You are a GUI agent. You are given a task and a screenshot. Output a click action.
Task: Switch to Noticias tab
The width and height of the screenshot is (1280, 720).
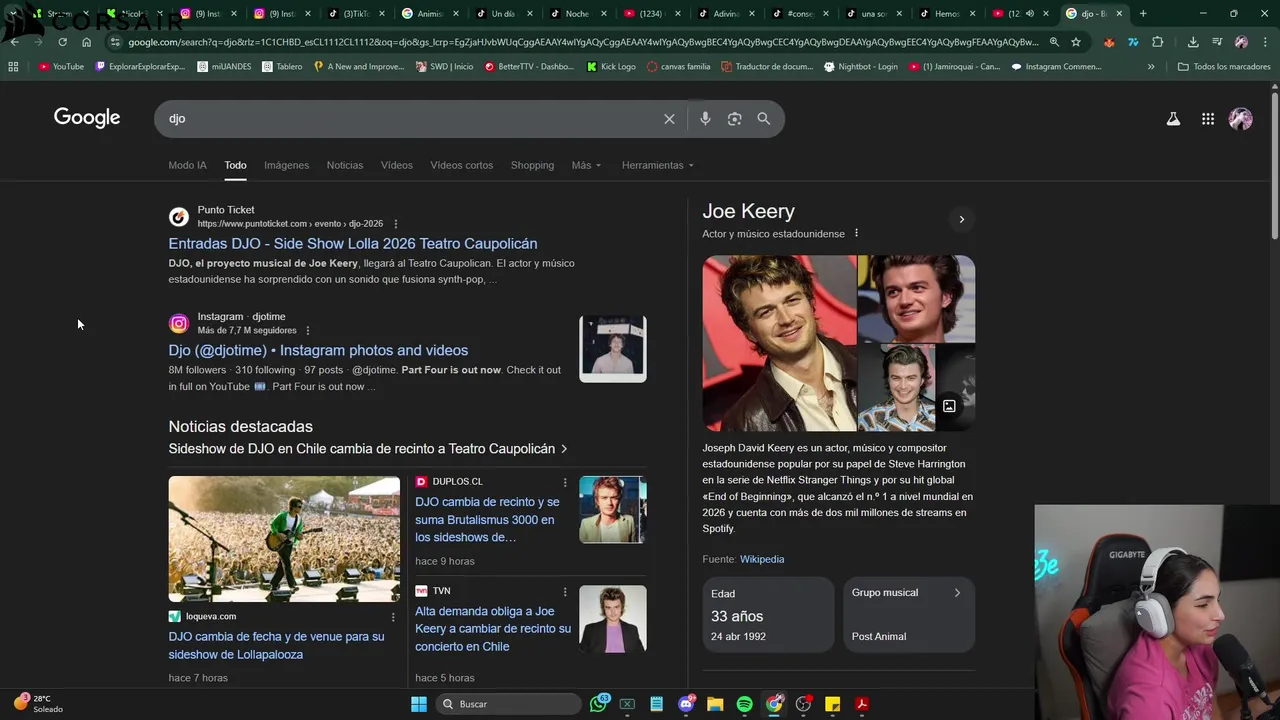pos(345,165)
